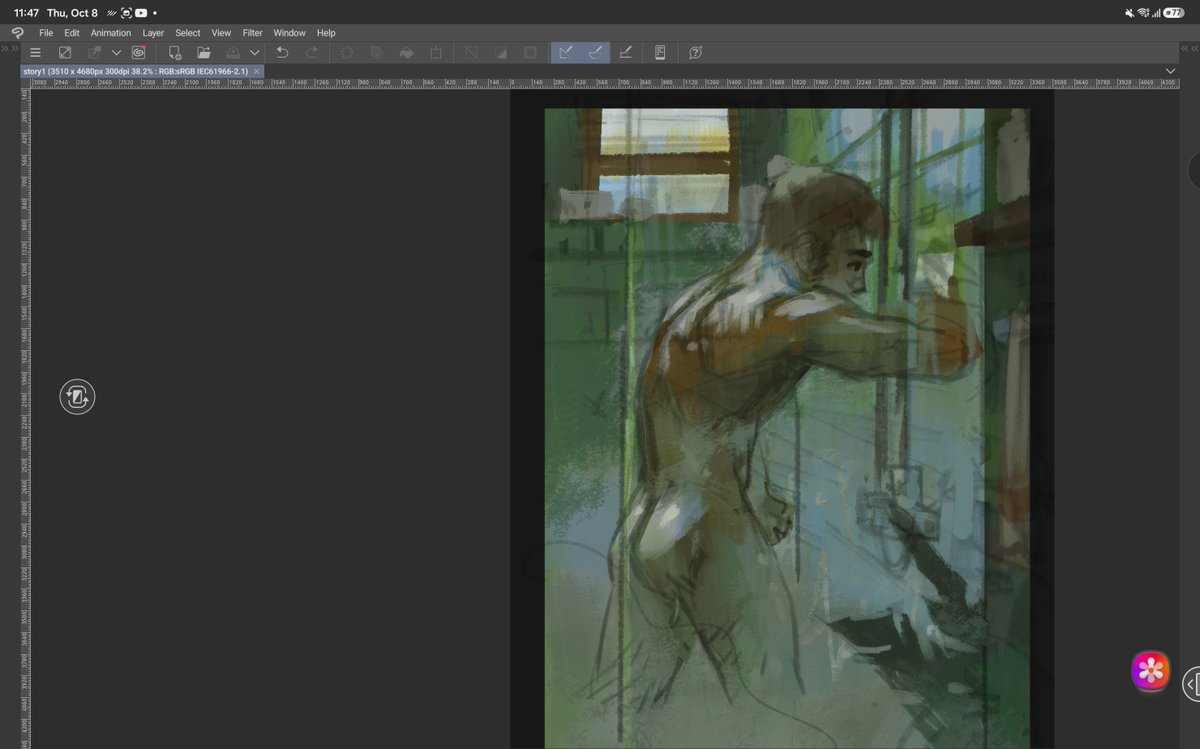The width and height of the screenshot is (1200, 749).
Task: Tap the floating circular rotate button
Action: tap(77, 397)
